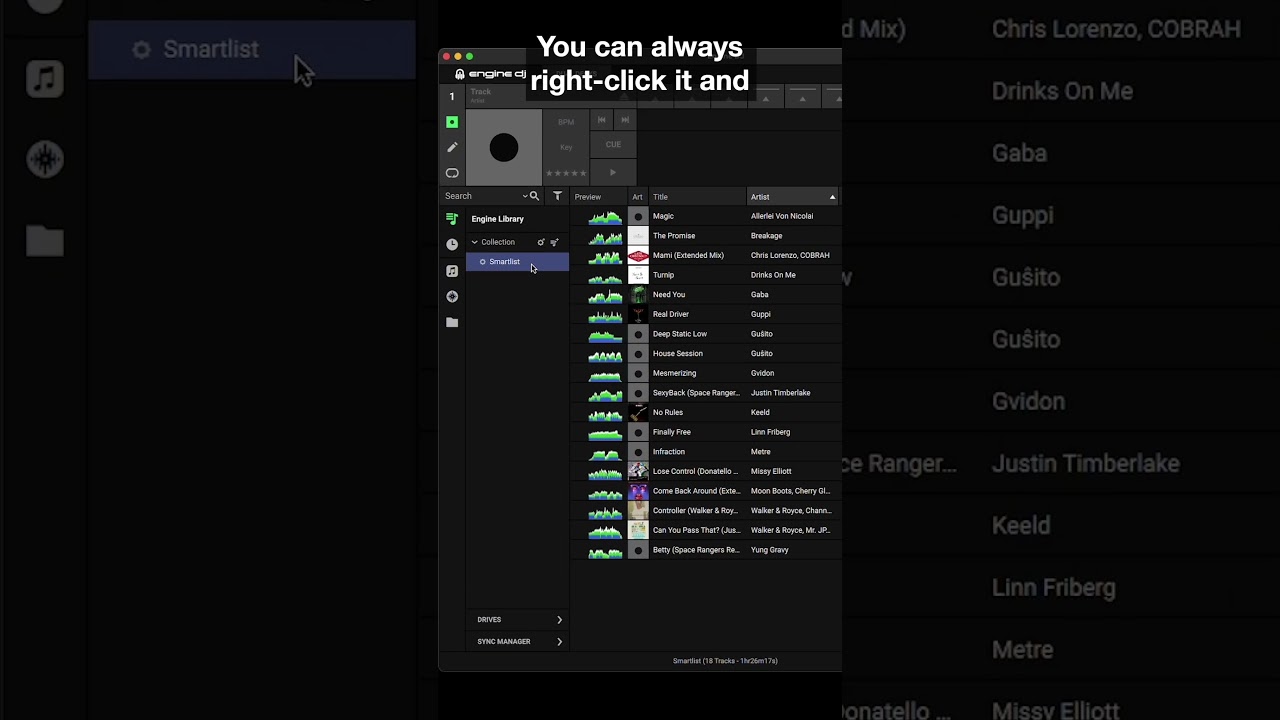Click album art for Lose Control
The width and height of the screenshot is (1280, 720).
click(x=638, y=471)
